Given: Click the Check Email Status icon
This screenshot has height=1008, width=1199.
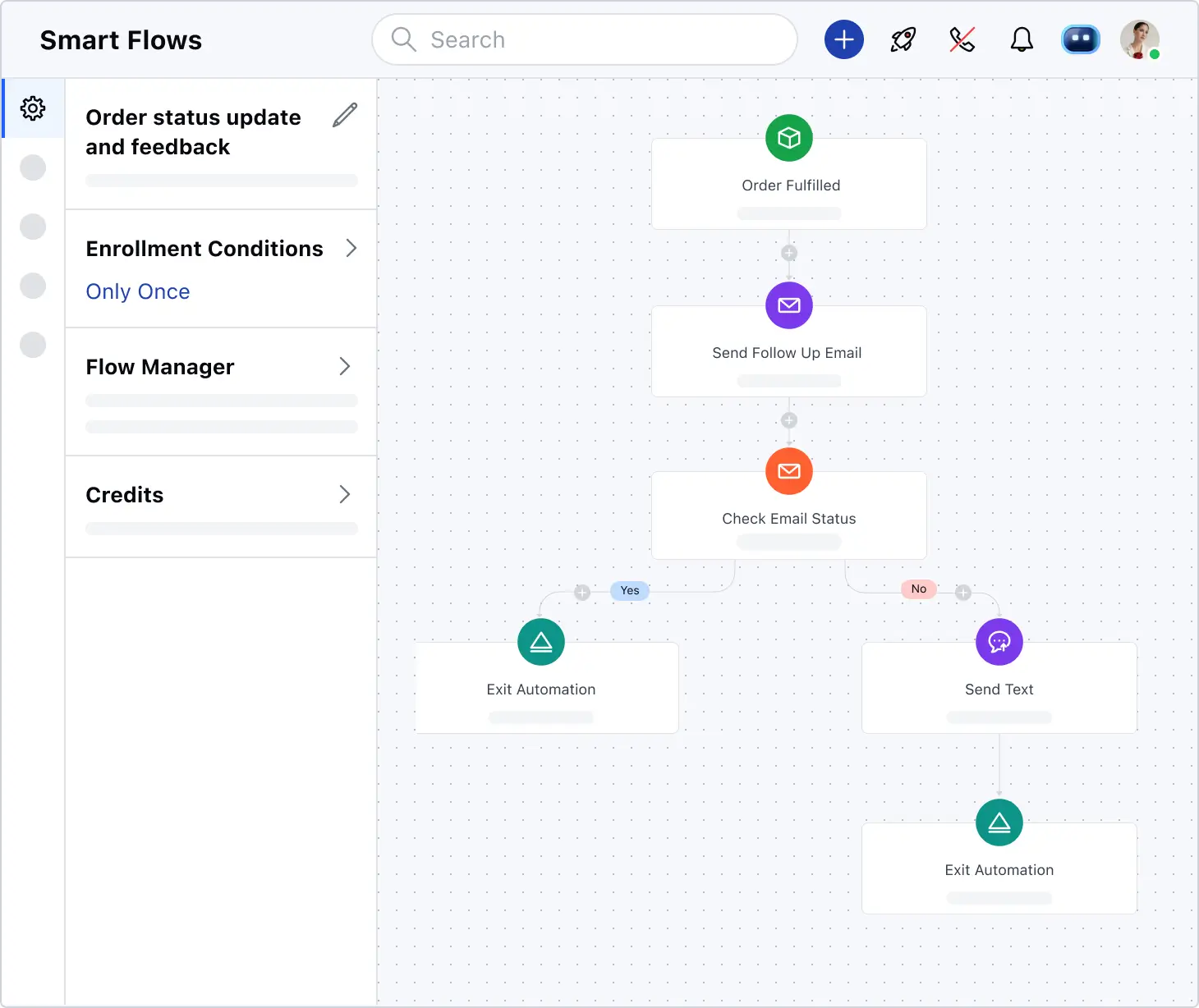Looking at the screenshot, I should 789,471.
